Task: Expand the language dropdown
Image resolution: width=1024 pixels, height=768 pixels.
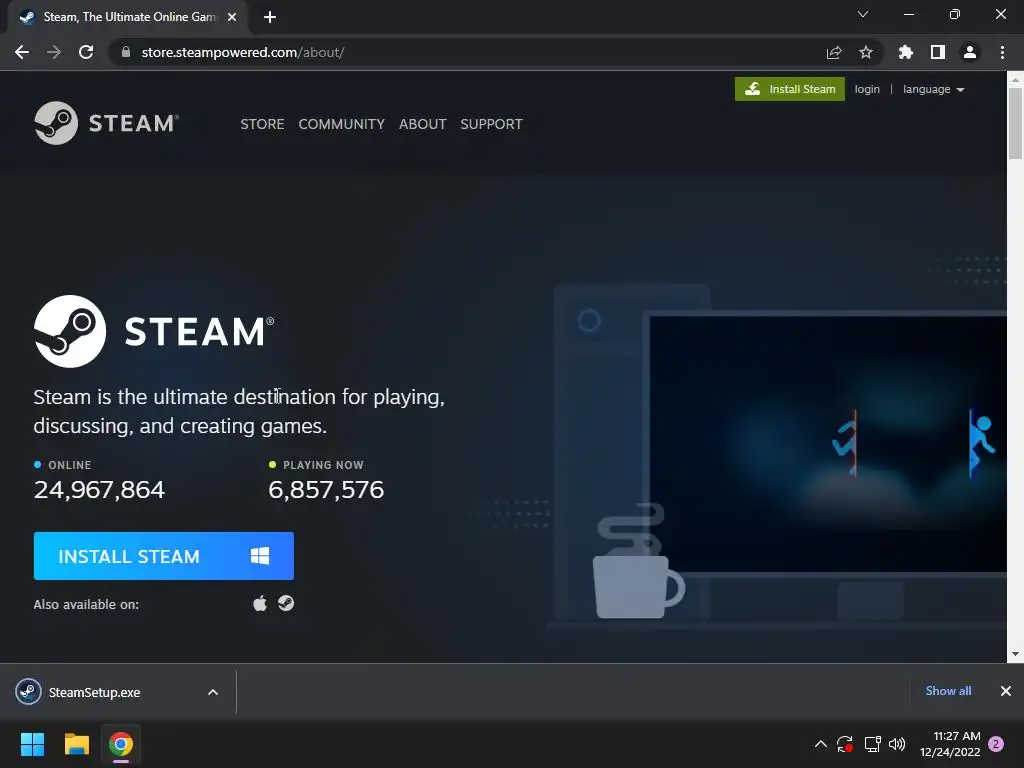Action: tap(933, 89)
